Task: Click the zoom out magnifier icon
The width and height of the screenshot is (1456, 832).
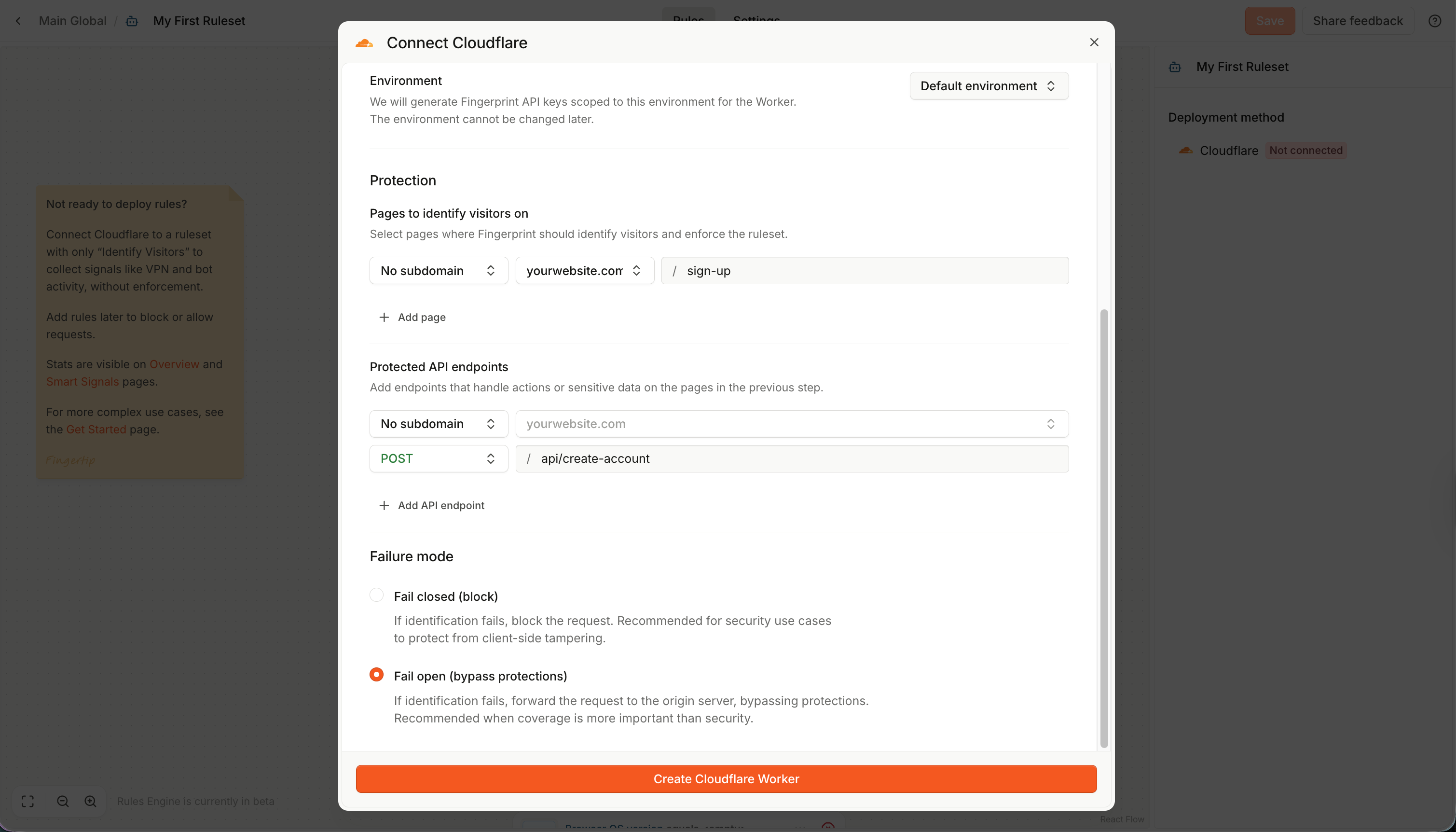Action: pos(63,801)
